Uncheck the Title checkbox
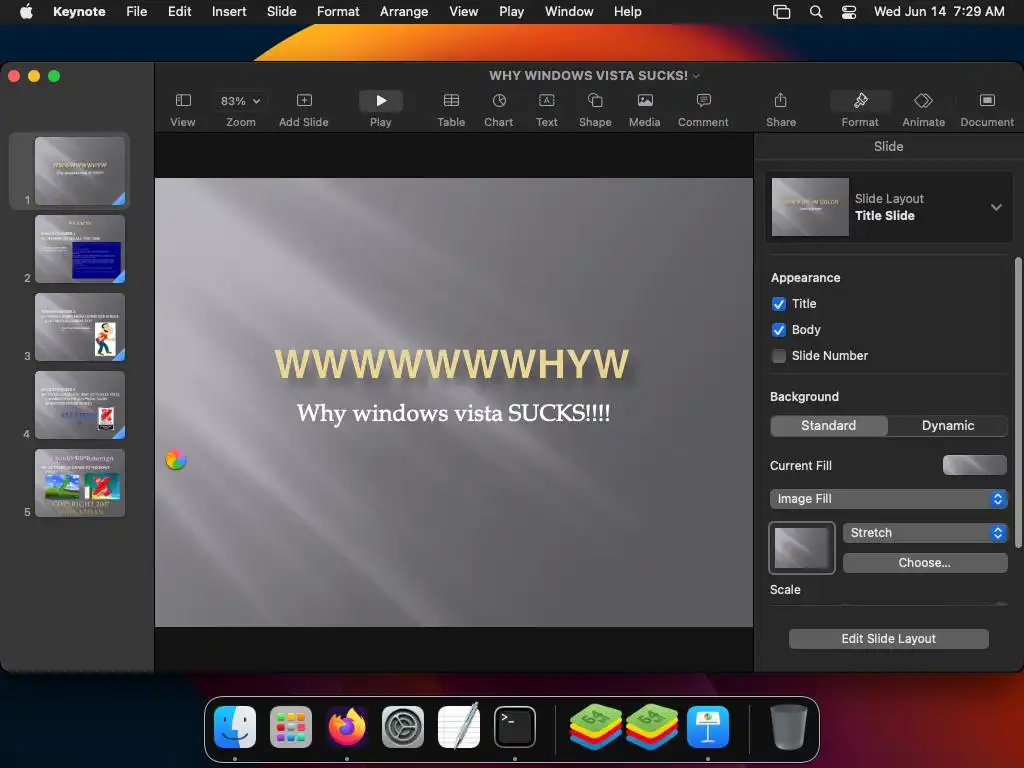The image size is (1024, 768). (778, 304)
